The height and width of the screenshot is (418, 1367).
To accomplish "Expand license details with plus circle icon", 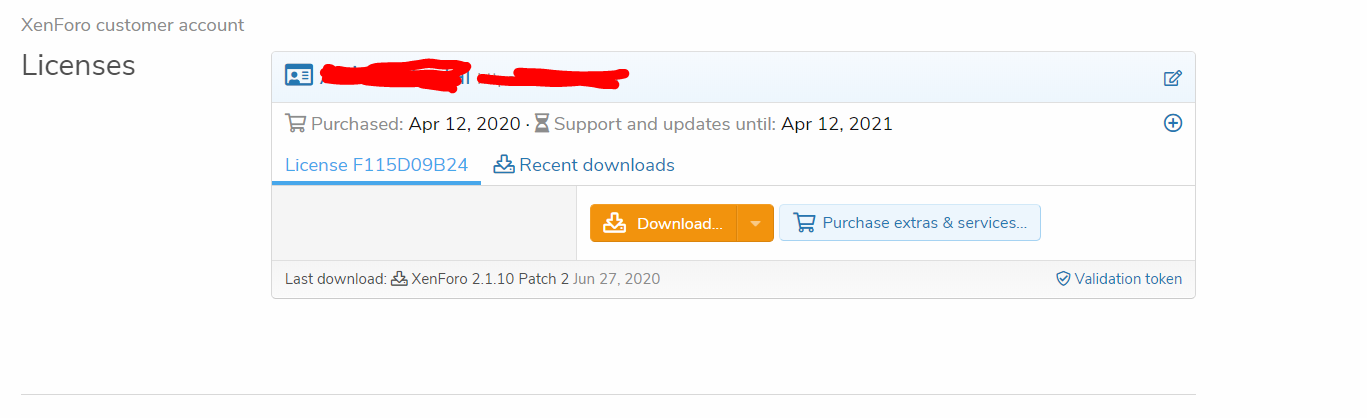I will 1173,123.
